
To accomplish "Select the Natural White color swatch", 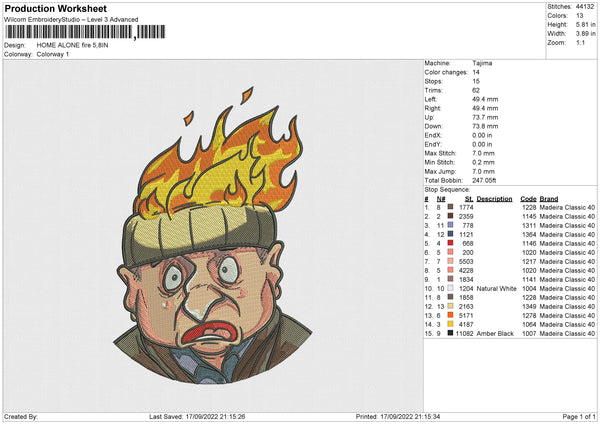I will tap(450, 288).
